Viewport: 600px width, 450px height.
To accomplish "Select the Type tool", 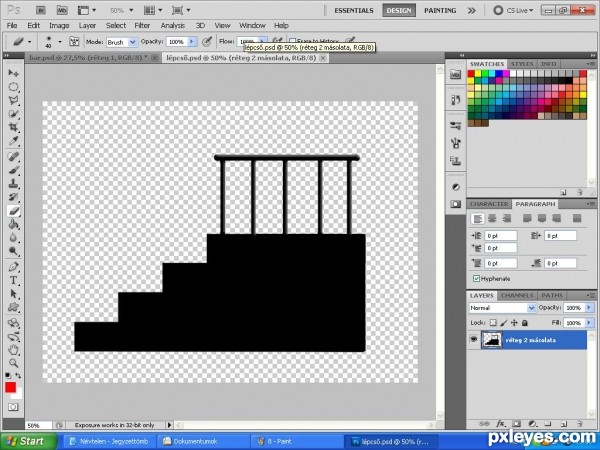I will [x=13, y=280].
